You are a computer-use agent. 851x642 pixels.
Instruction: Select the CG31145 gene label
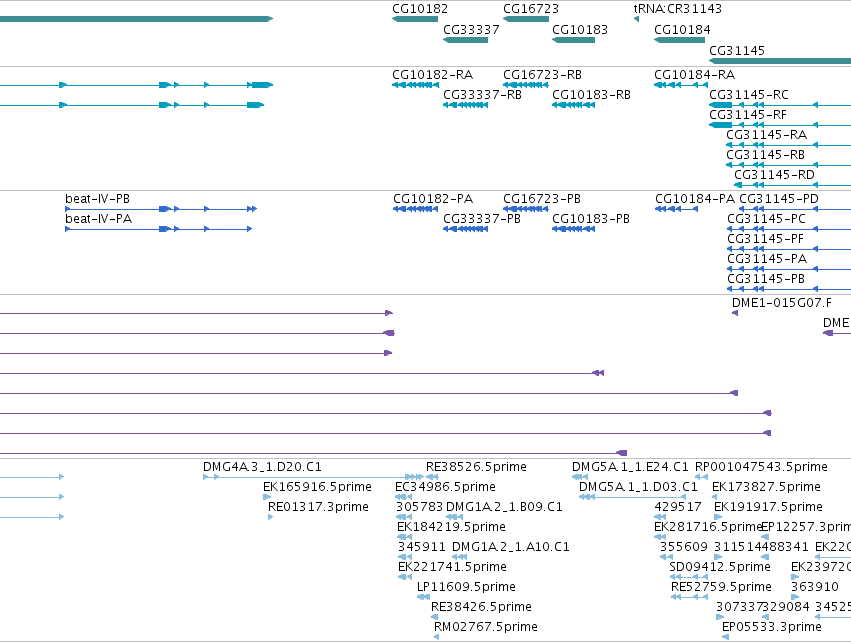pos(736,51)
